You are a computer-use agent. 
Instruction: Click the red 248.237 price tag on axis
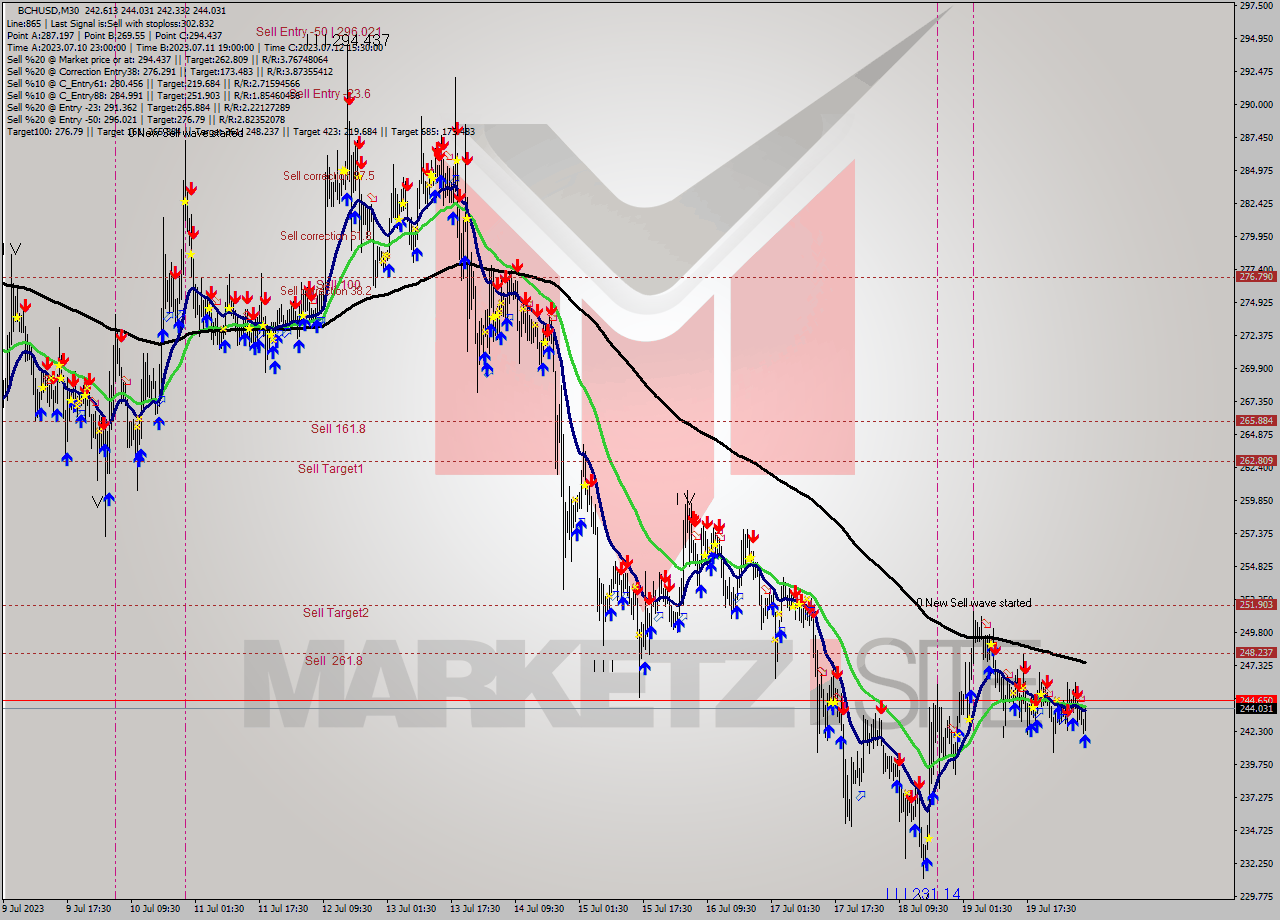pyautogui.click(x=1256, y=653)
